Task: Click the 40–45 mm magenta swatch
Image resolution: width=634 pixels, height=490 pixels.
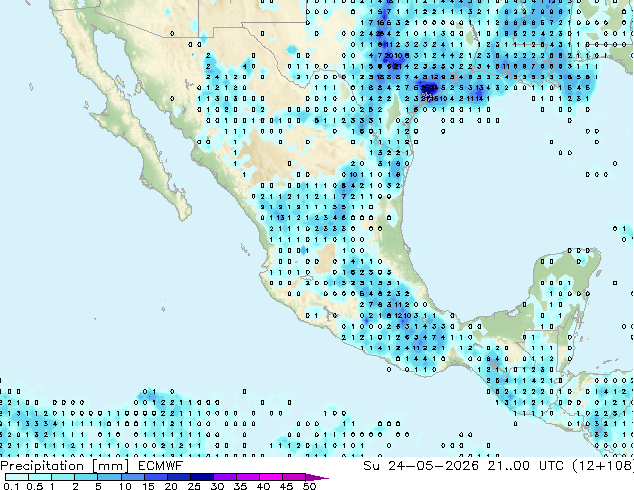Action: point(271,477)
